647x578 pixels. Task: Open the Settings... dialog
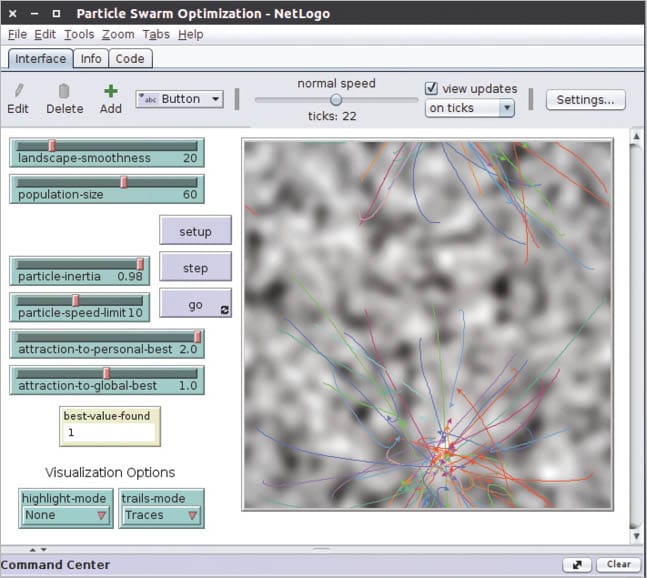[x=585, y=100]
